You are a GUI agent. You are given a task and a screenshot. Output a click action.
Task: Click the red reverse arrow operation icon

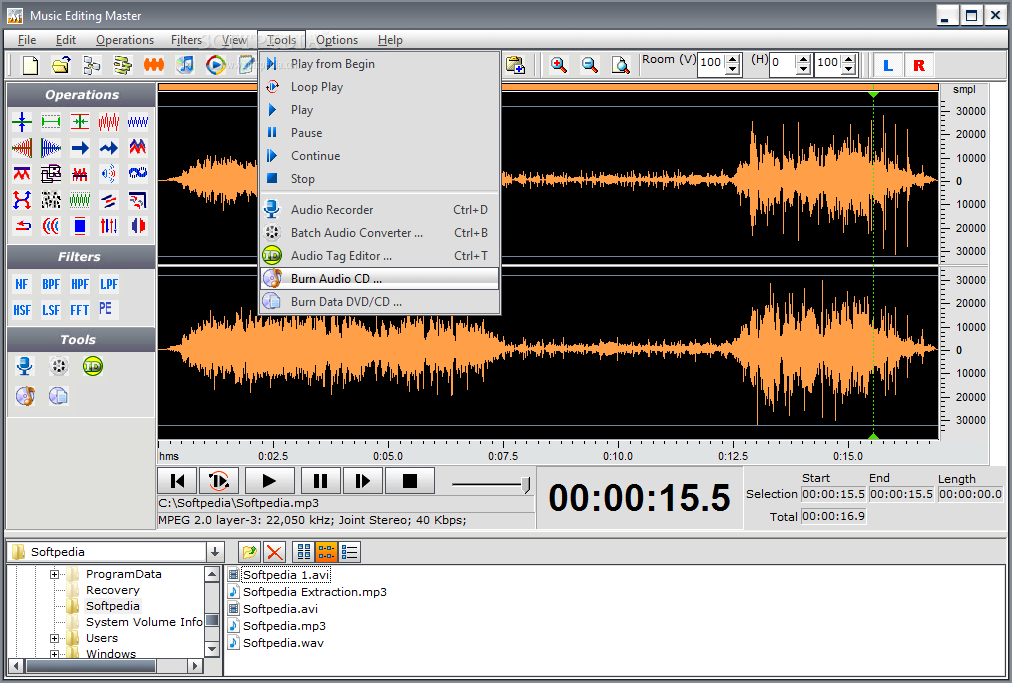[22, 225]
